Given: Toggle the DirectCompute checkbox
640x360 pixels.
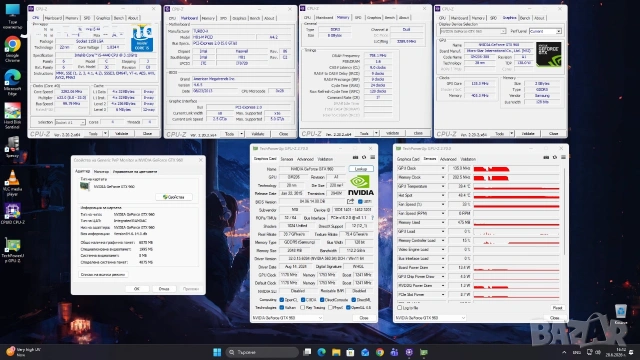Looking at the screenshot, I should [x=322, y=300].
